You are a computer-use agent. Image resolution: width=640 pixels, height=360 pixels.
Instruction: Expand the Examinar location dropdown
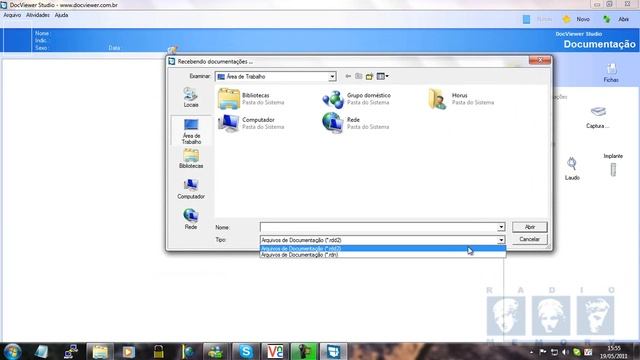332,76
